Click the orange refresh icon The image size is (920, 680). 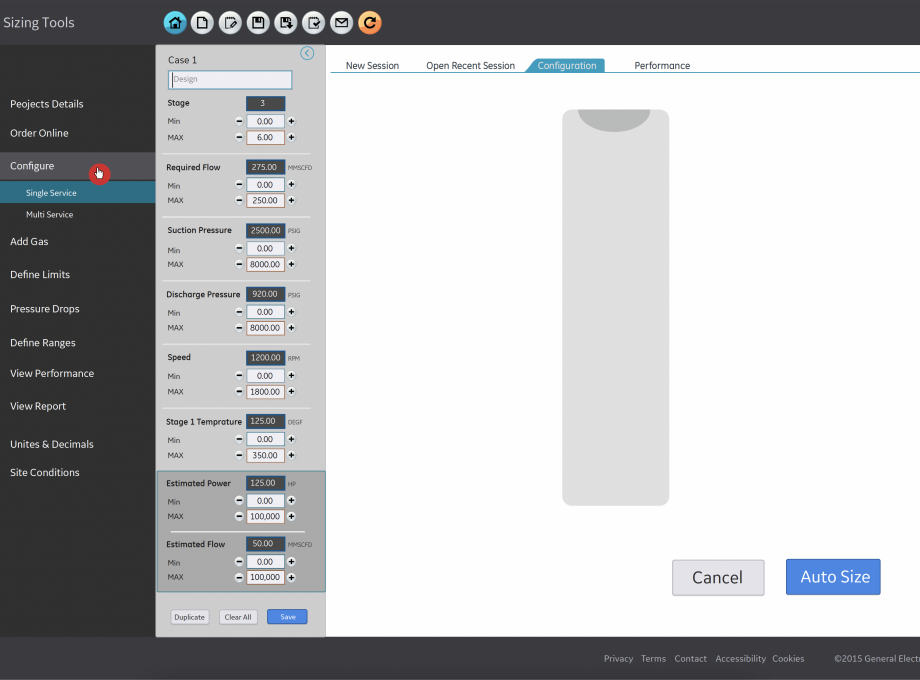tap(370, 22)
